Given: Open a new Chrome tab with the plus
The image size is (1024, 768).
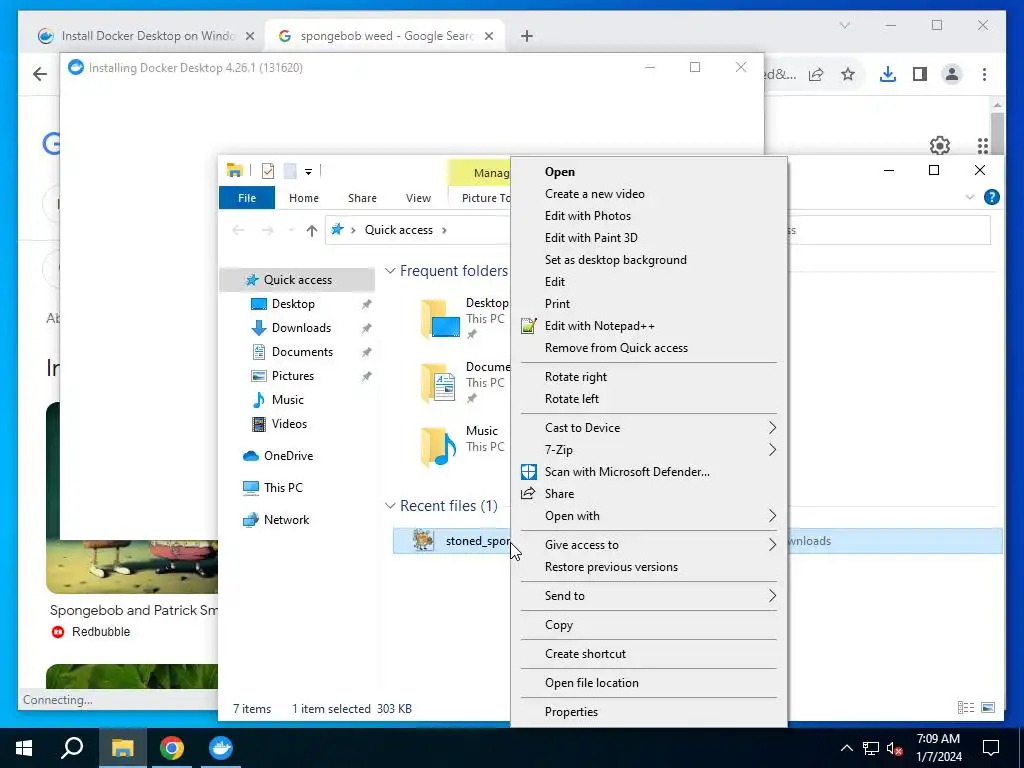Looking at the screenshot, I should point(527,37).
